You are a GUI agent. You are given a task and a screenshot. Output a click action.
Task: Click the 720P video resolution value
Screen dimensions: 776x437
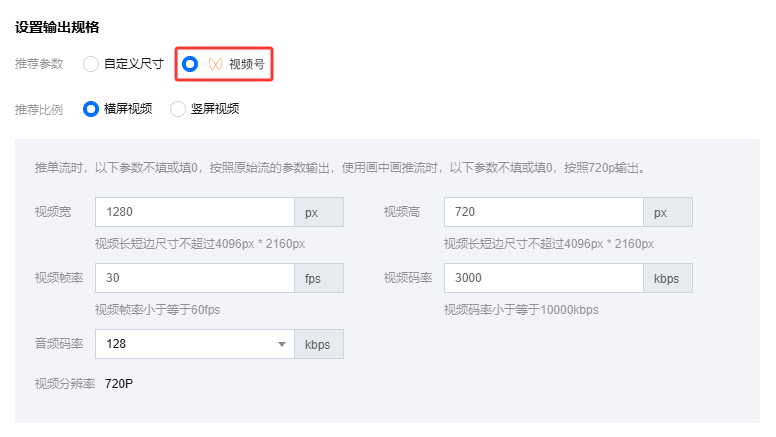pos(120,384)
